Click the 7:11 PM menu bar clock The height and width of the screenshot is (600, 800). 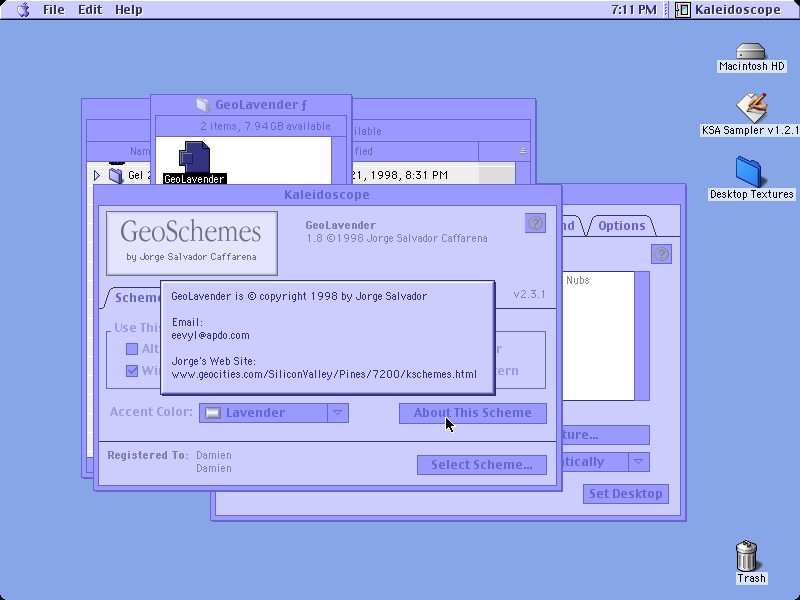coord(634,10)
